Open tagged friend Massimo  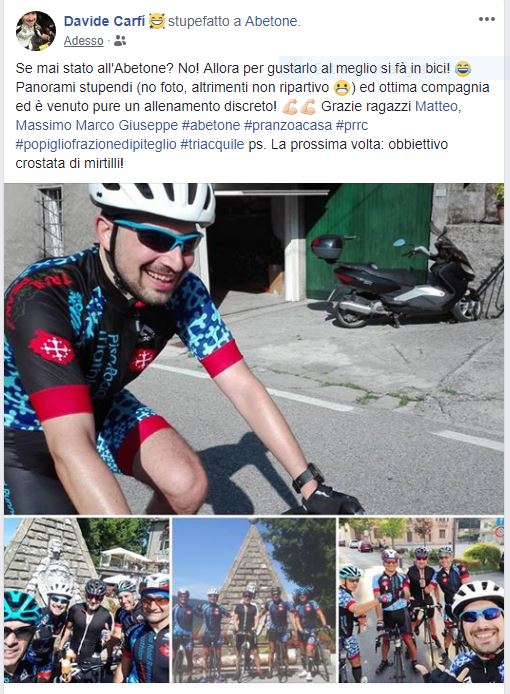point(43,125)
